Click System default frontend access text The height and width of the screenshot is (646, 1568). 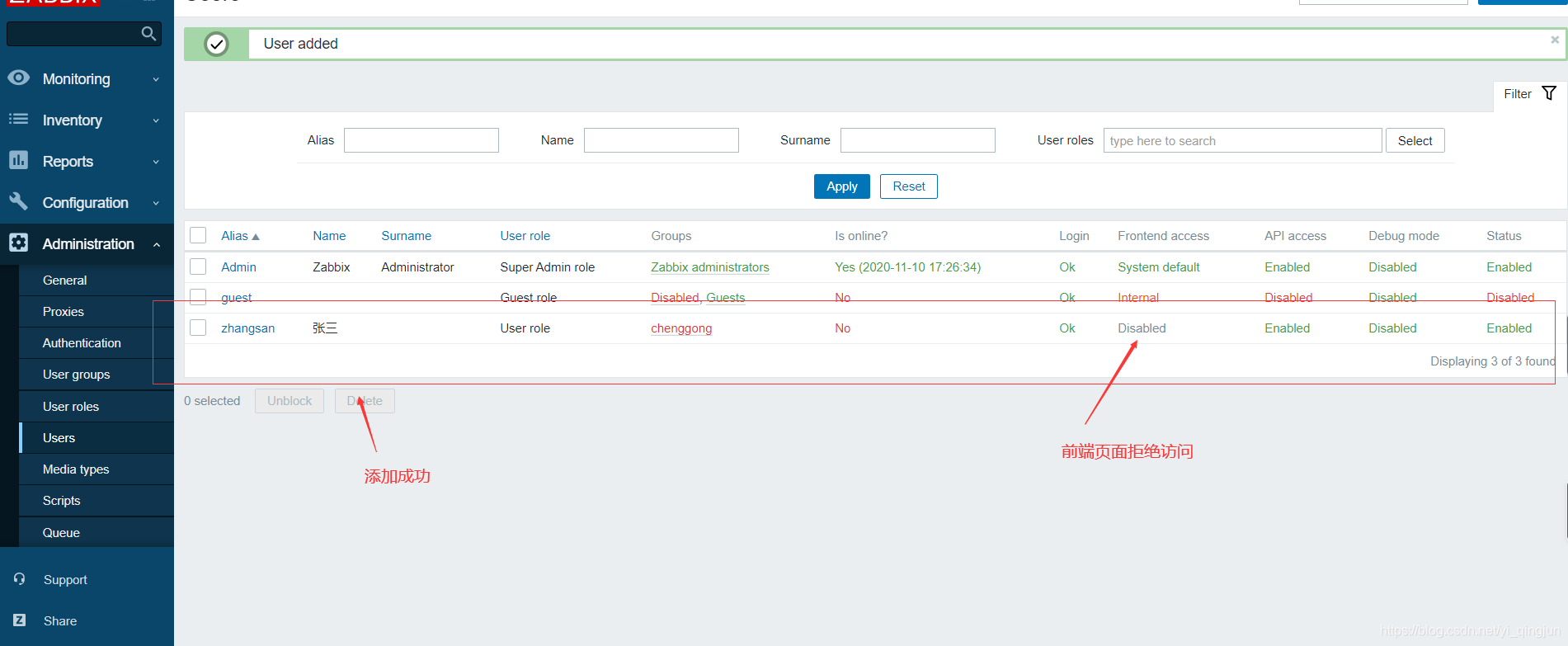1158,267
